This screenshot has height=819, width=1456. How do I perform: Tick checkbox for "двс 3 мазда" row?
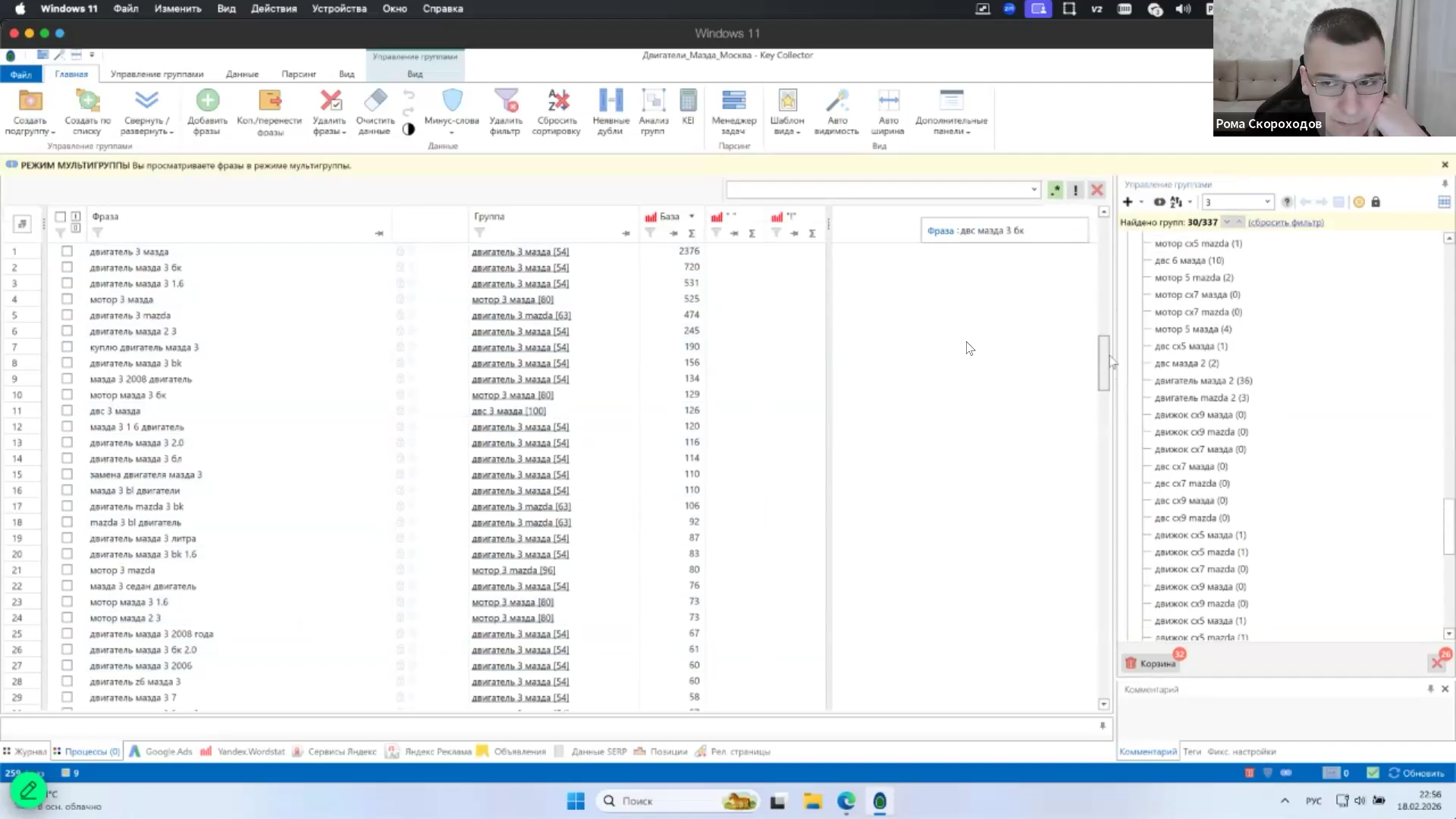(67, 410)
